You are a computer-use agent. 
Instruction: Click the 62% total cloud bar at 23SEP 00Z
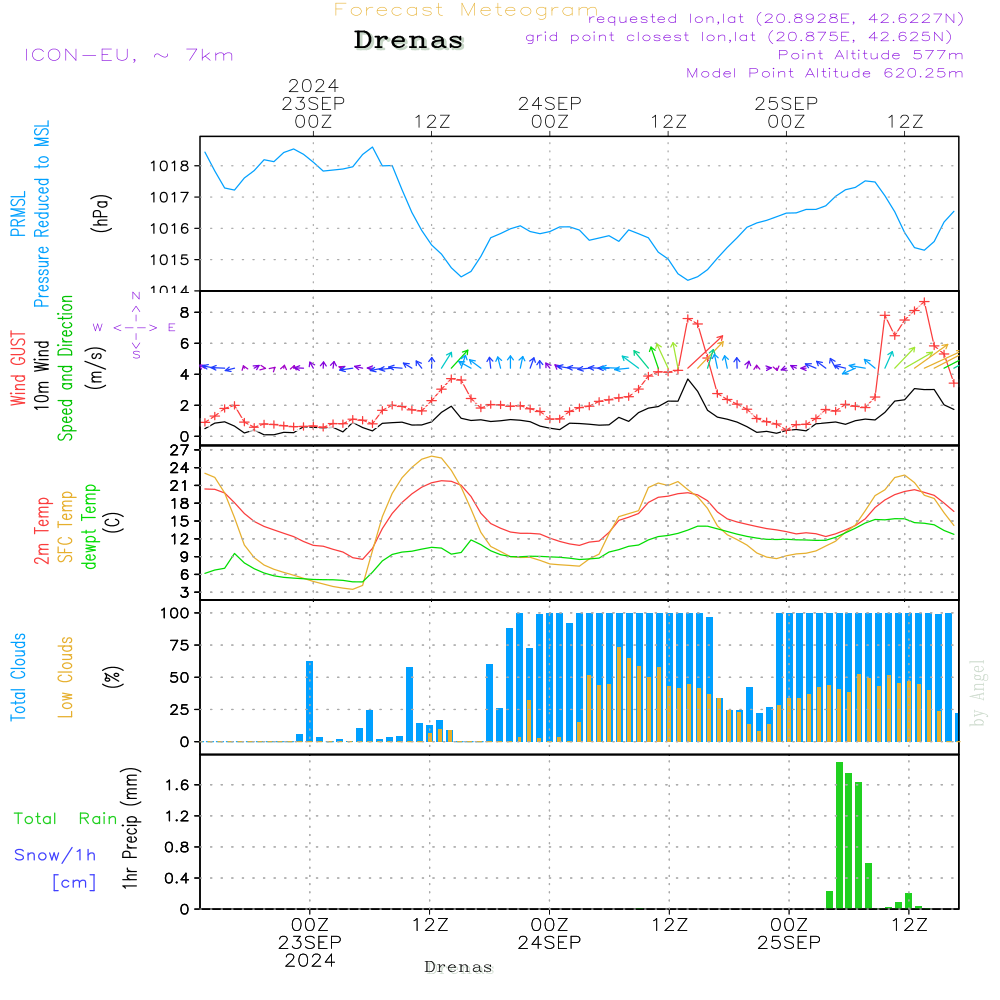coord(310,702)
